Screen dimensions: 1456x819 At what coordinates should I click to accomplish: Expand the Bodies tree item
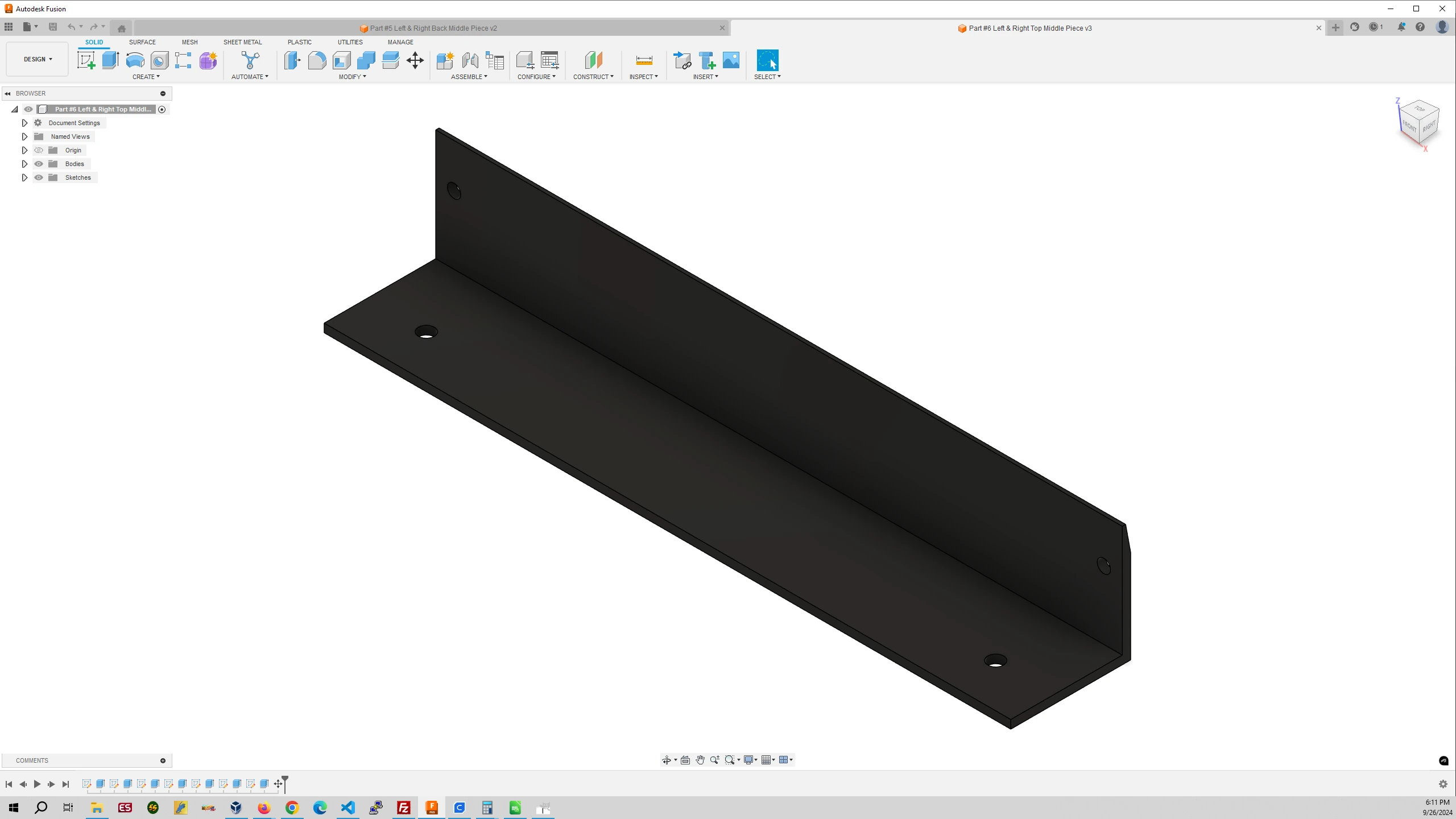tap(24, 163)
